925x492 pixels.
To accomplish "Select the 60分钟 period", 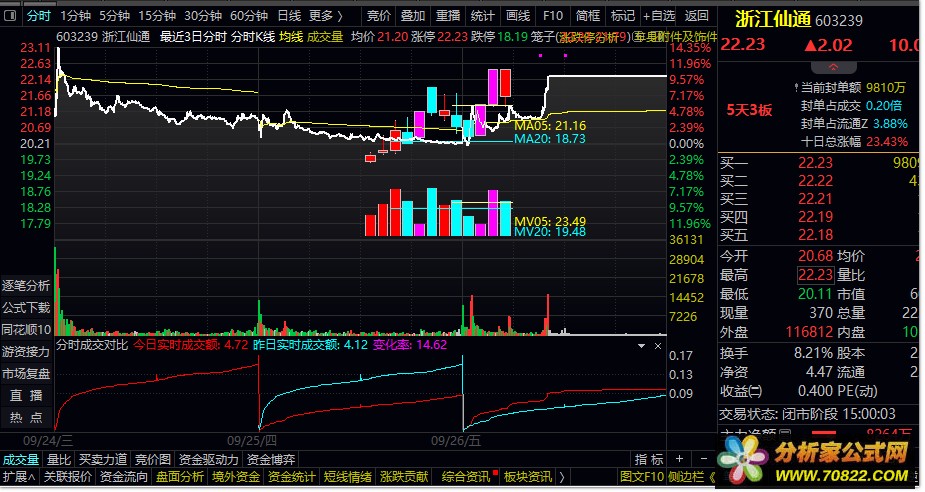I will [249, 16].
